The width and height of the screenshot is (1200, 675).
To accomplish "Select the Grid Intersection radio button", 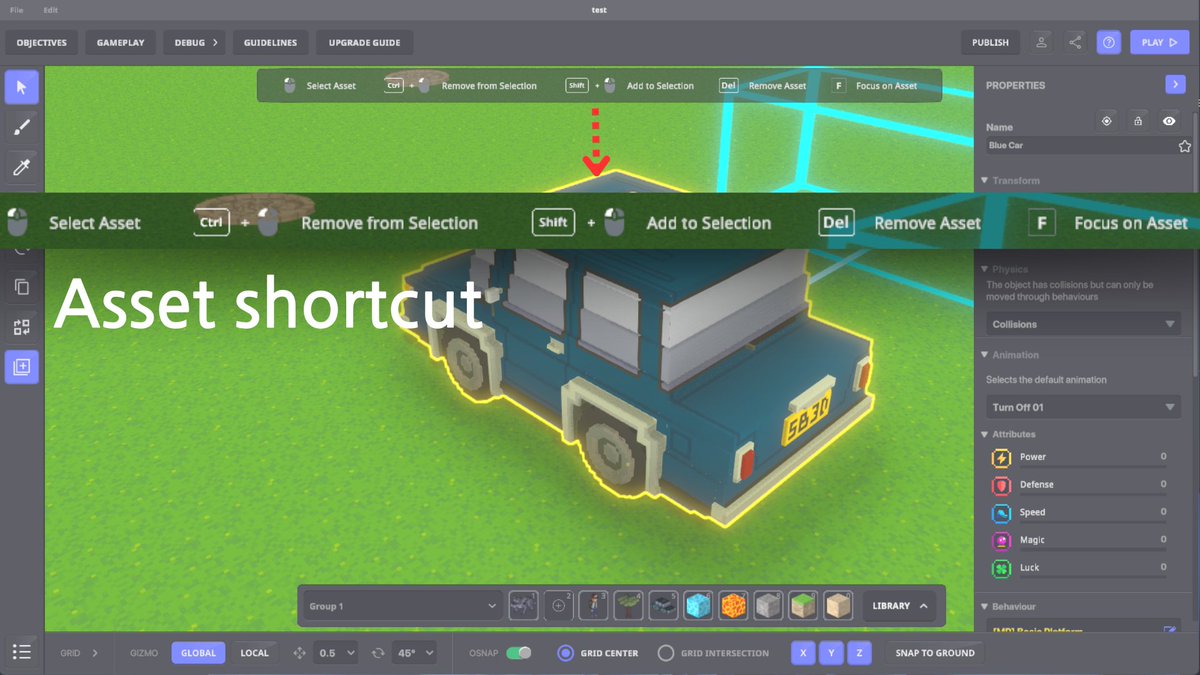I will pyautogui.click(x=665, y=652).
